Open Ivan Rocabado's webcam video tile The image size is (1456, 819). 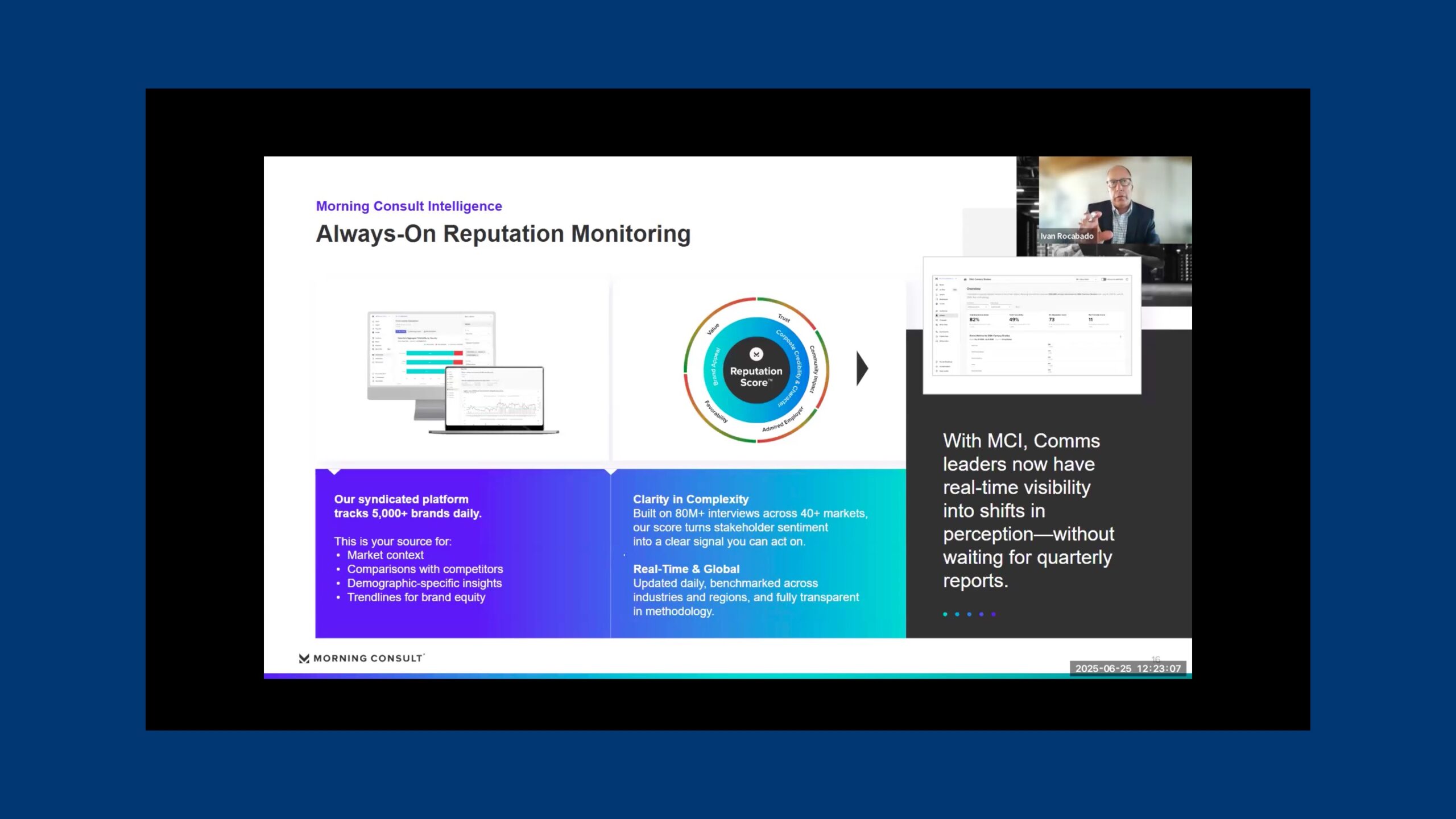[1115, 200]
